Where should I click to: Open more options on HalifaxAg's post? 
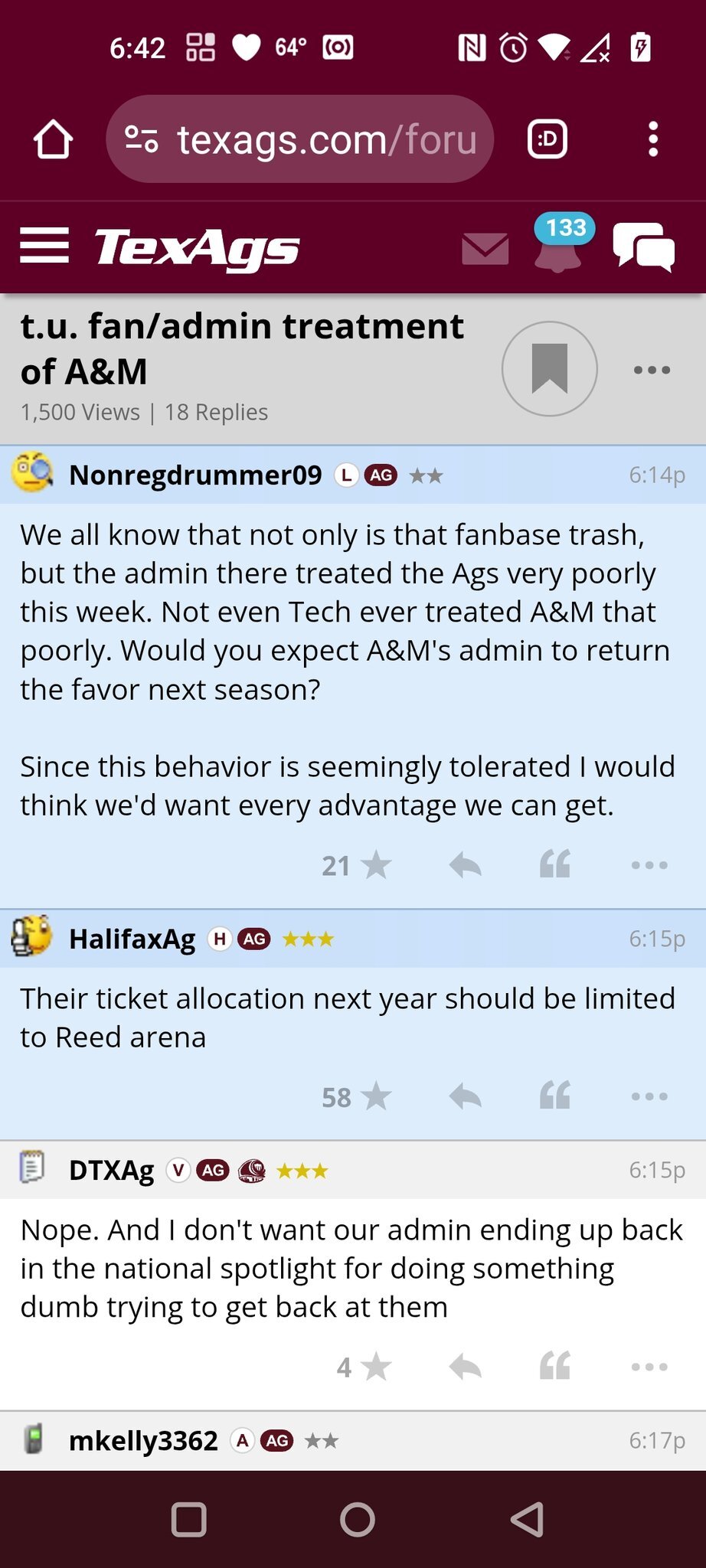(x=649, y=1097)
